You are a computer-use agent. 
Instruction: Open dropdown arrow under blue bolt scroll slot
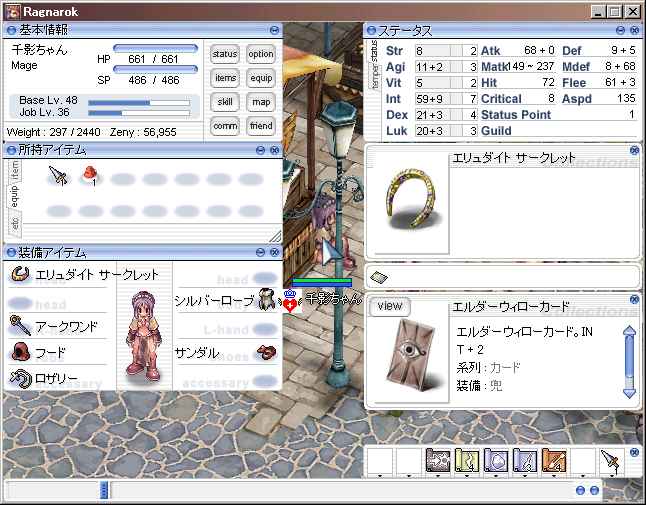point(525,475)
